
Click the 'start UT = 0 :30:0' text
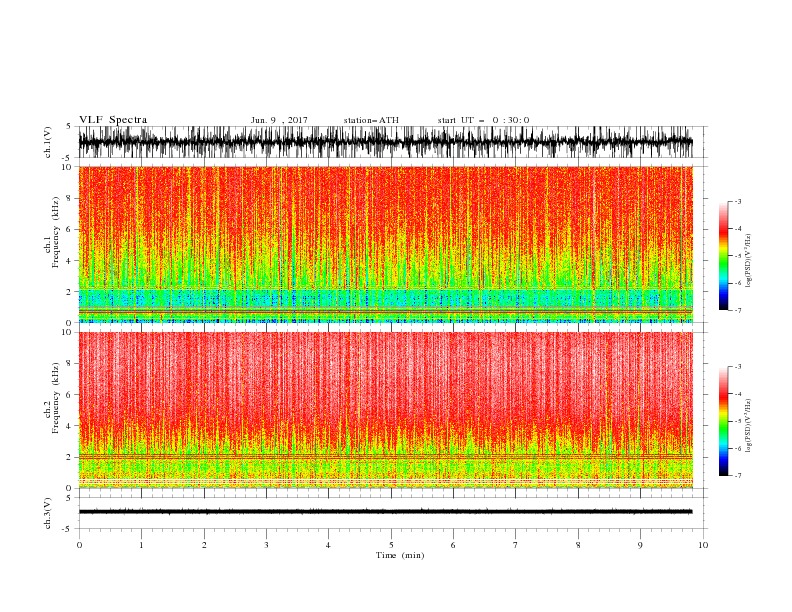click(x=483, y=120)
